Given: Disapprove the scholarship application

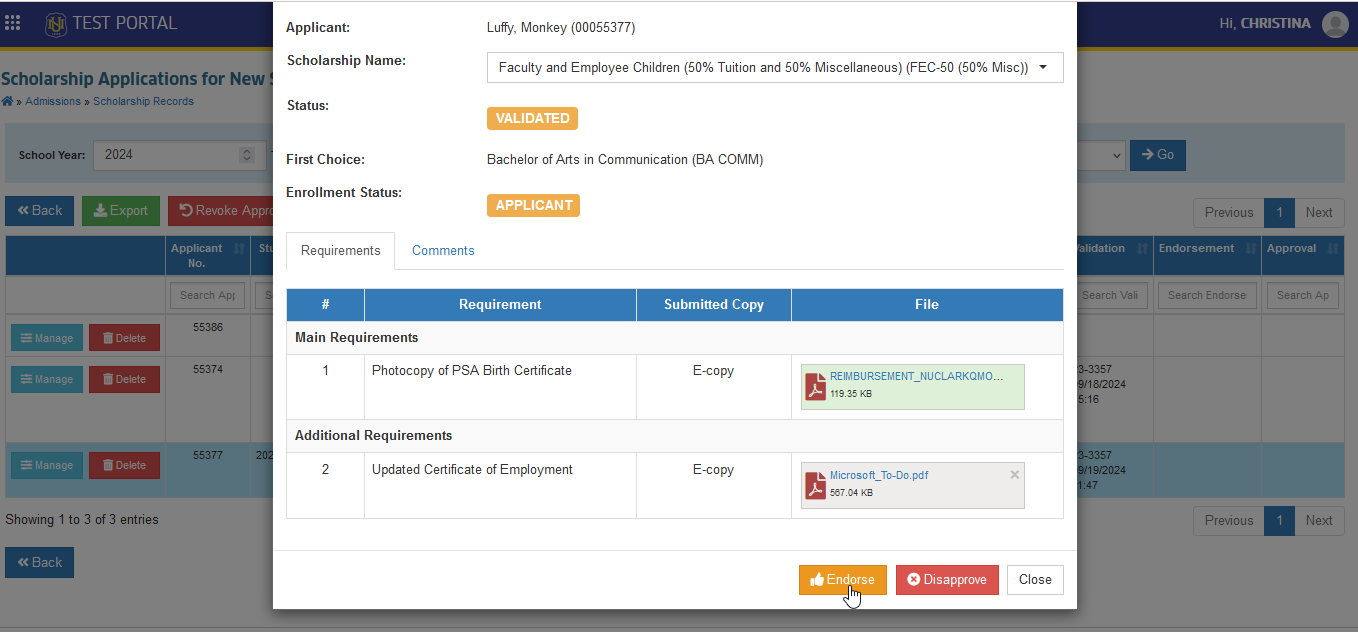Looking at the screenshot, I should 947,580.
